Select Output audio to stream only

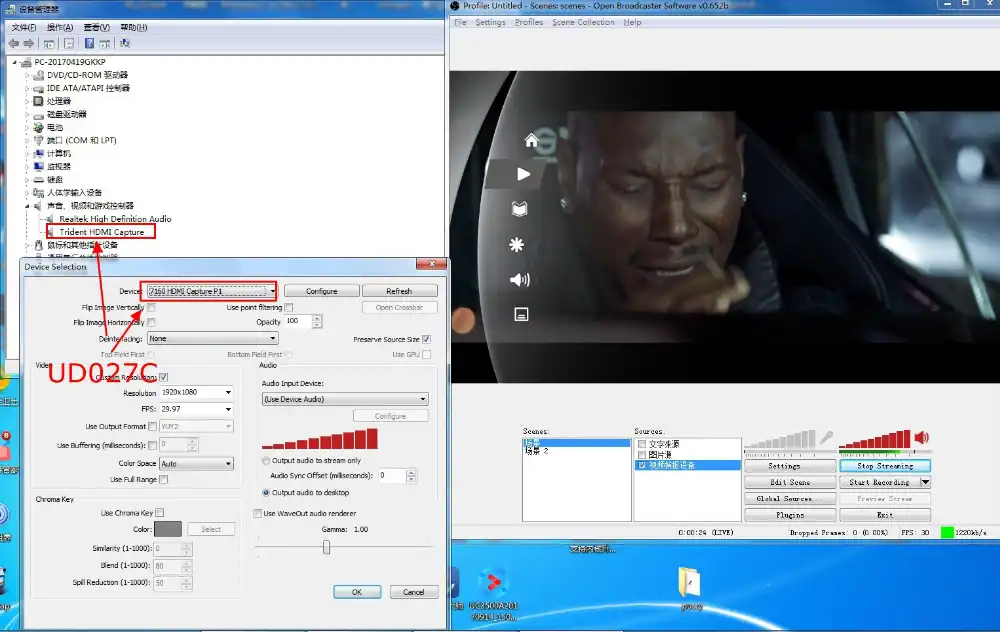(266, 460)
